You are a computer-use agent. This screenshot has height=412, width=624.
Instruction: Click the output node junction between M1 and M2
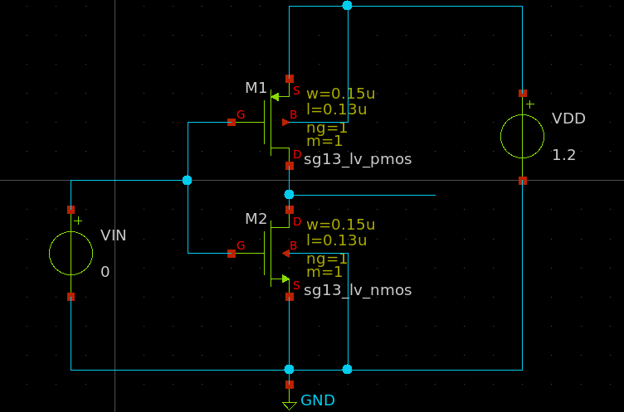coord(289,194)
